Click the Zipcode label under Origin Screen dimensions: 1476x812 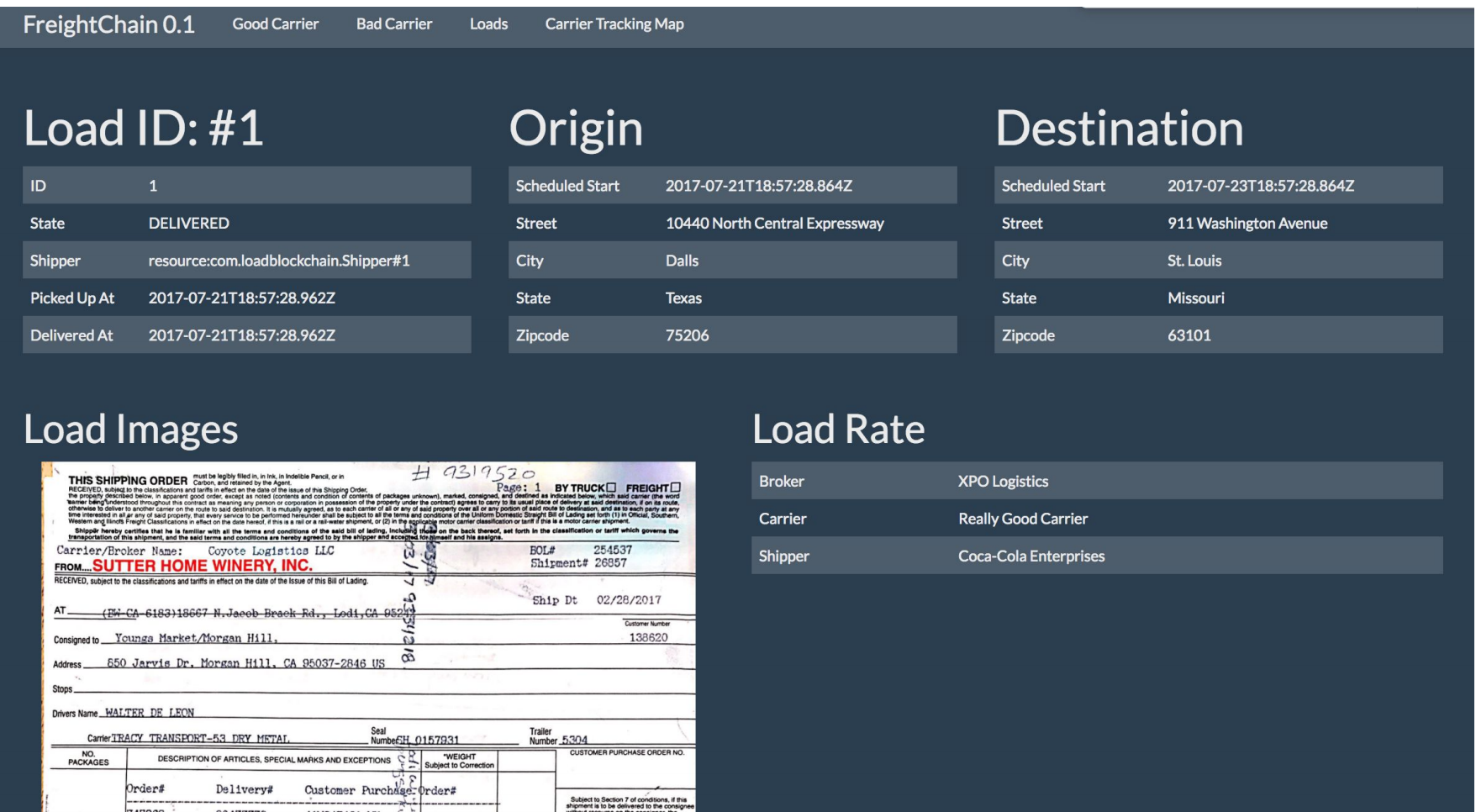542,335
